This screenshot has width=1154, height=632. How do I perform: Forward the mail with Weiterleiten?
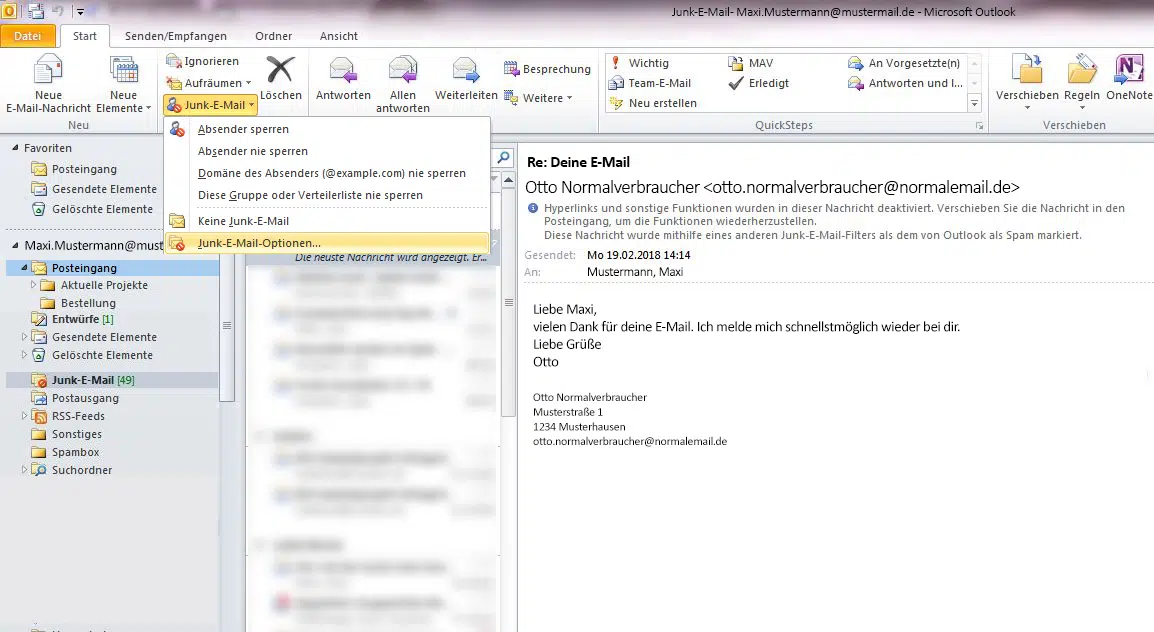tap(466, 78)
